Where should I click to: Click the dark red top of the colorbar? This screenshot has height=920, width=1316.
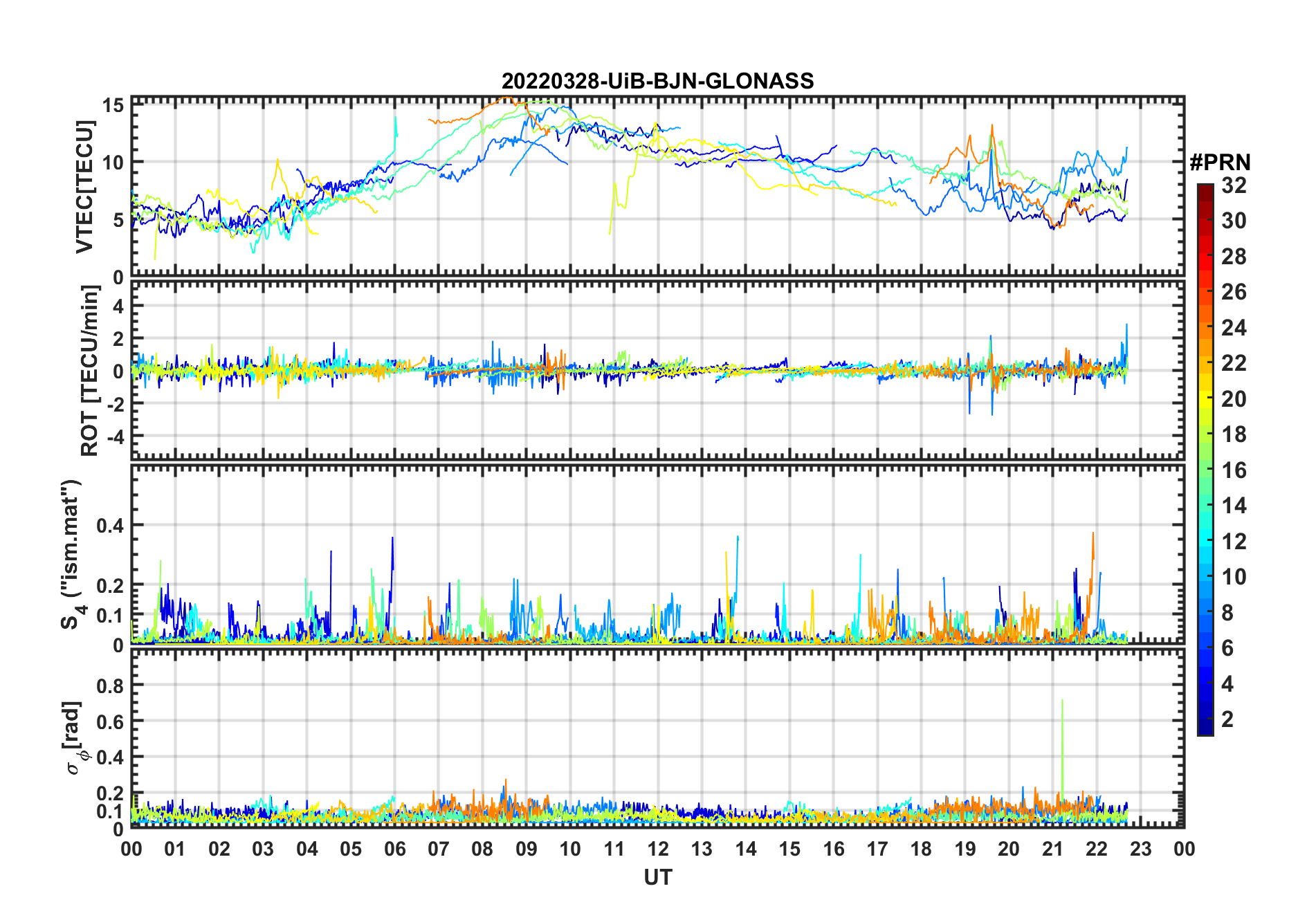click(1205, 188)
